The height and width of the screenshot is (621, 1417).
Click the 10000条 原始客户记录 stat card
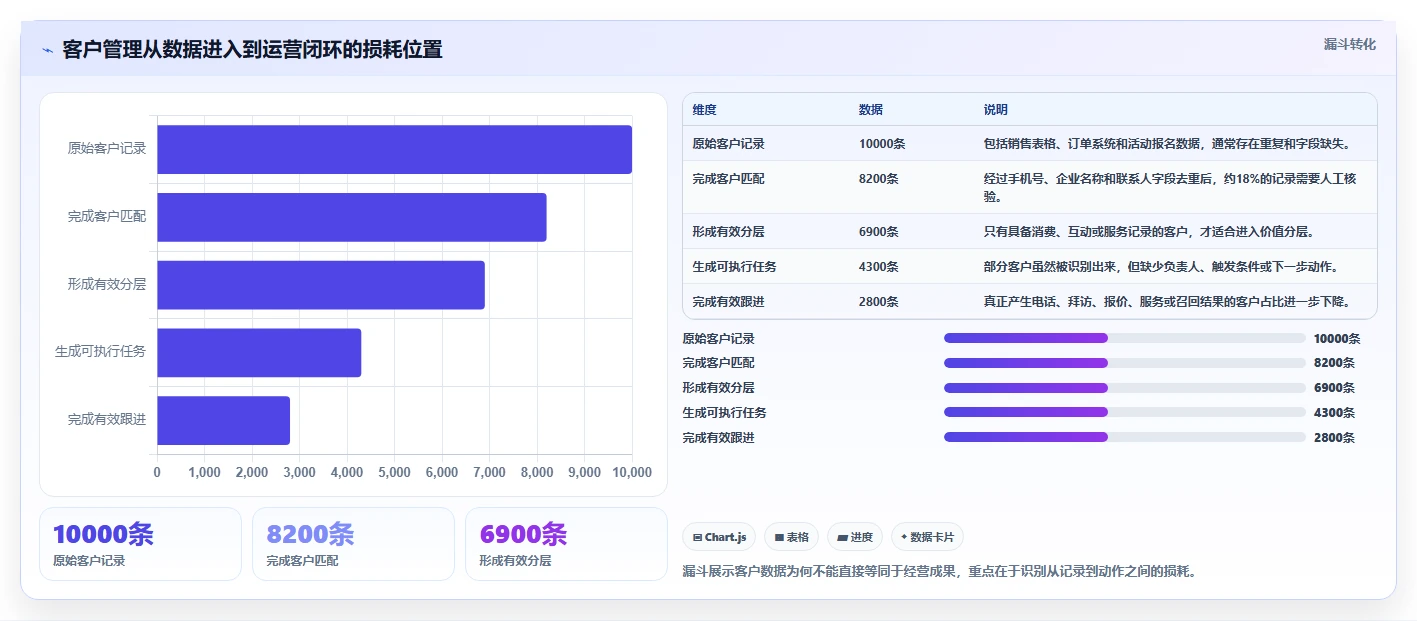(x=141, y=544)
